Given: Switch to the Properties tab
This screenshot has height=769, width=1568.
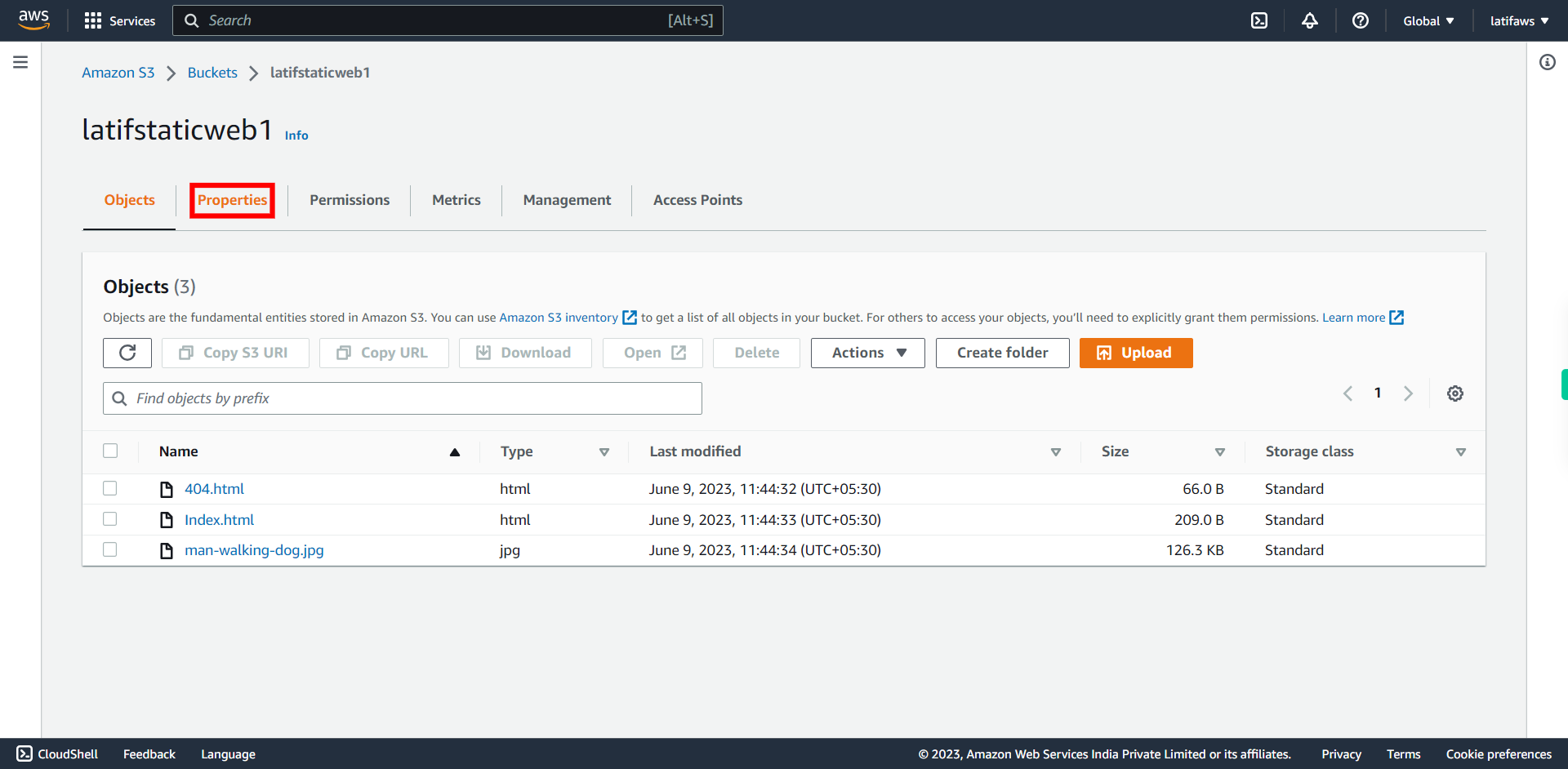Looking at the screenshot, I should tap(232, 200).
